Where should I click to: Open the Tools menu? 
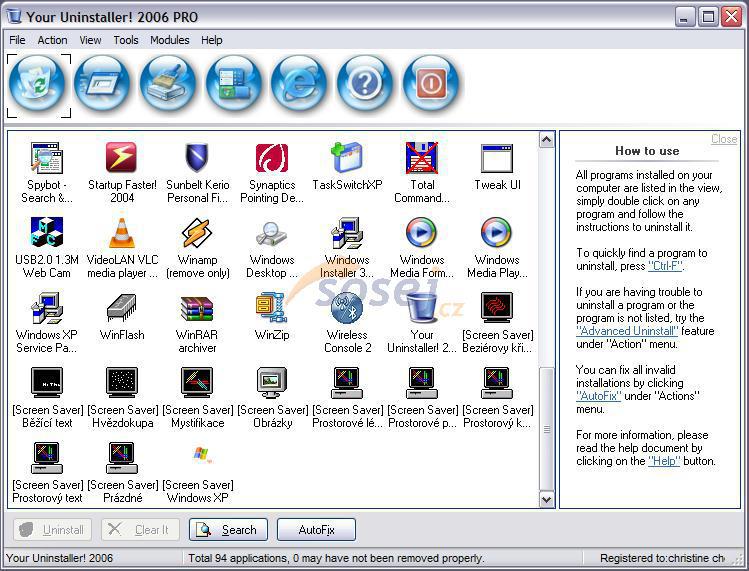point(126,40)
